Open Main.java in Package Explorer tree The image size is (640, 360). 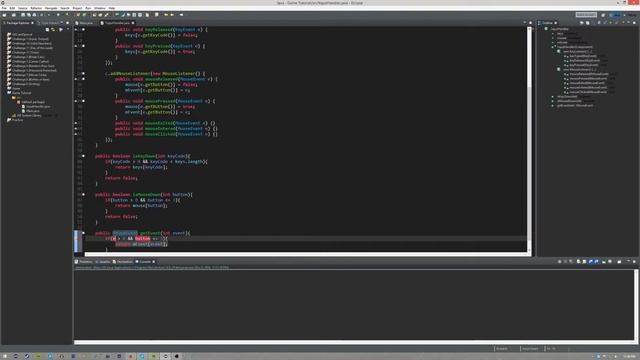click(x=31, y=111)
